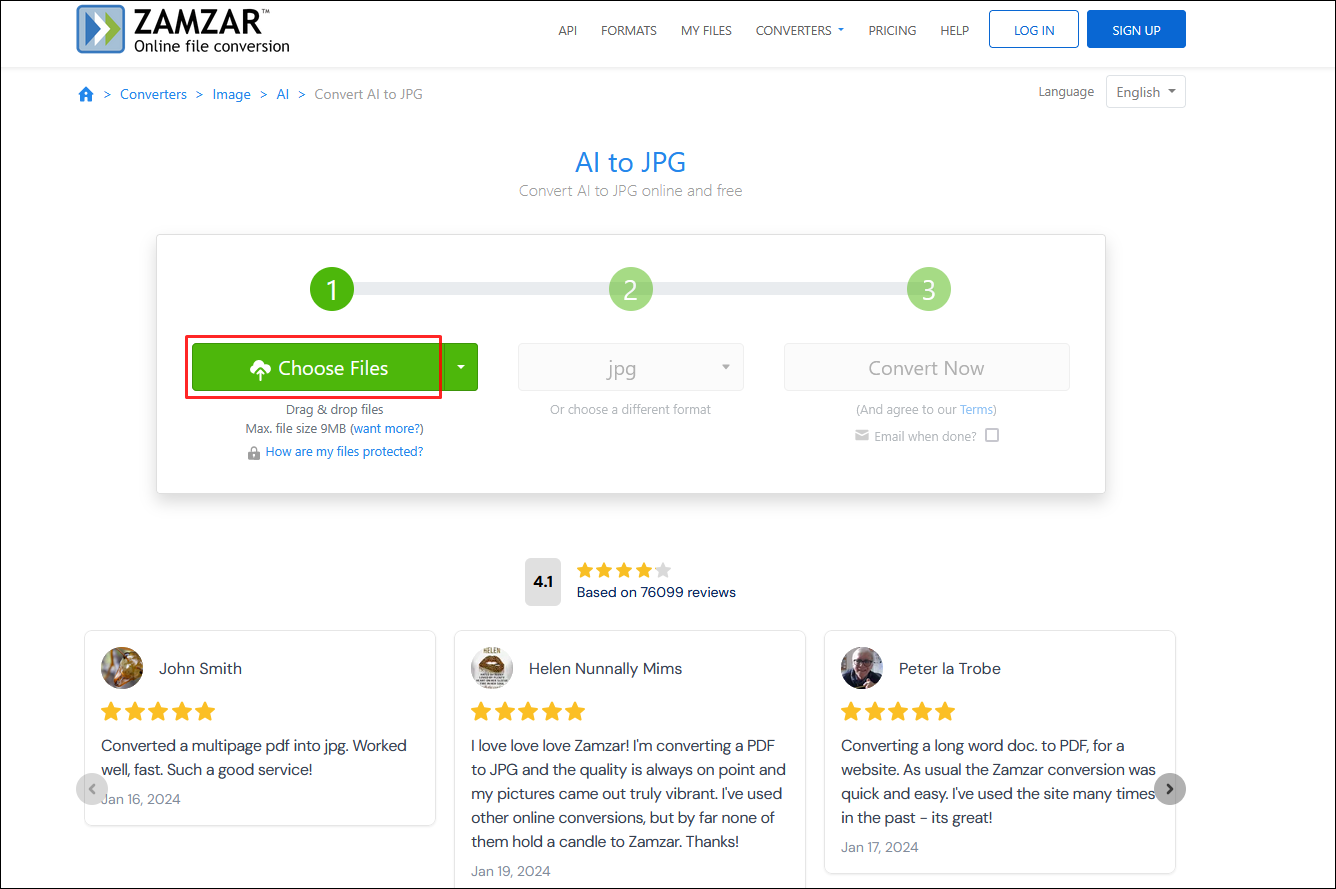
Task: Click the Jan 16, 2024 review date
Action: coord(141,799)
